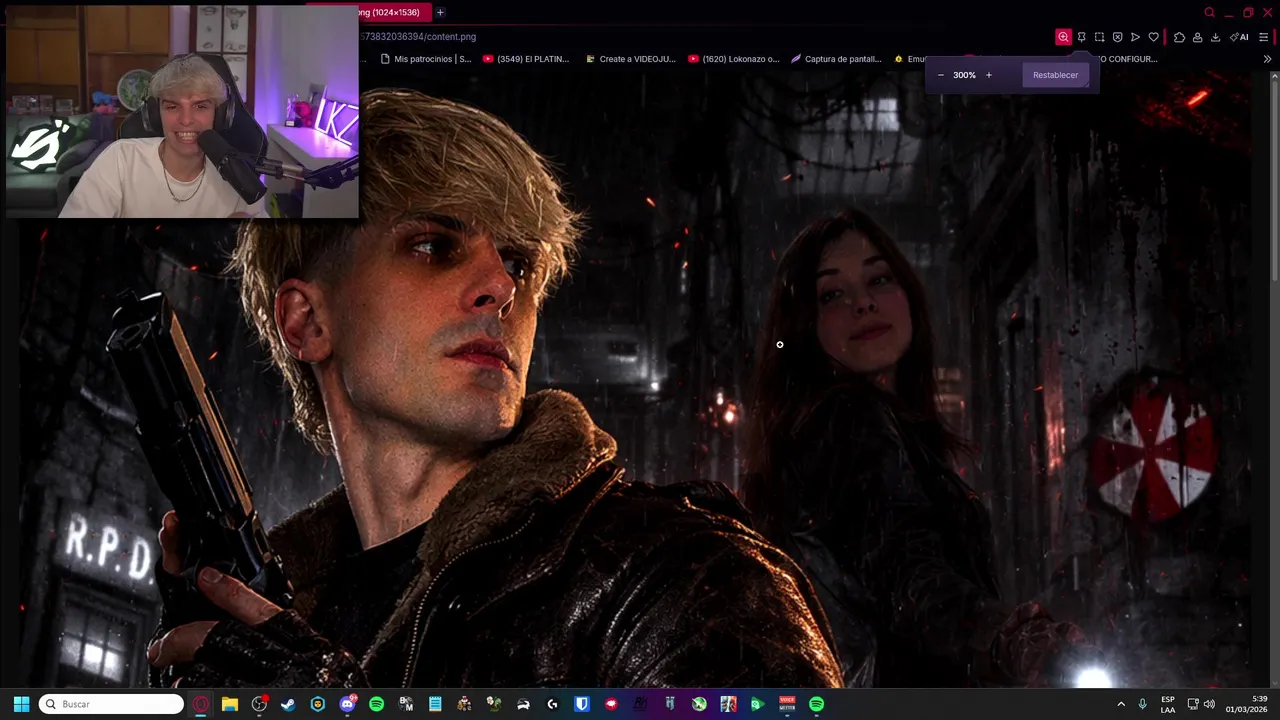Click the Restablecer zoom button

click(x=1056, y=75)
